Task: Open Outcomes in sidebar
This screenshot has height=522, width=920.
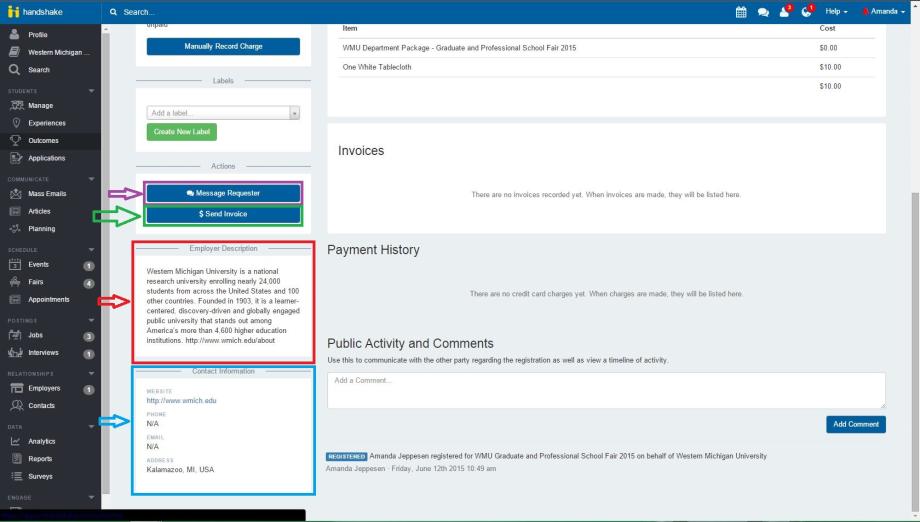Action: coord(35,141)
